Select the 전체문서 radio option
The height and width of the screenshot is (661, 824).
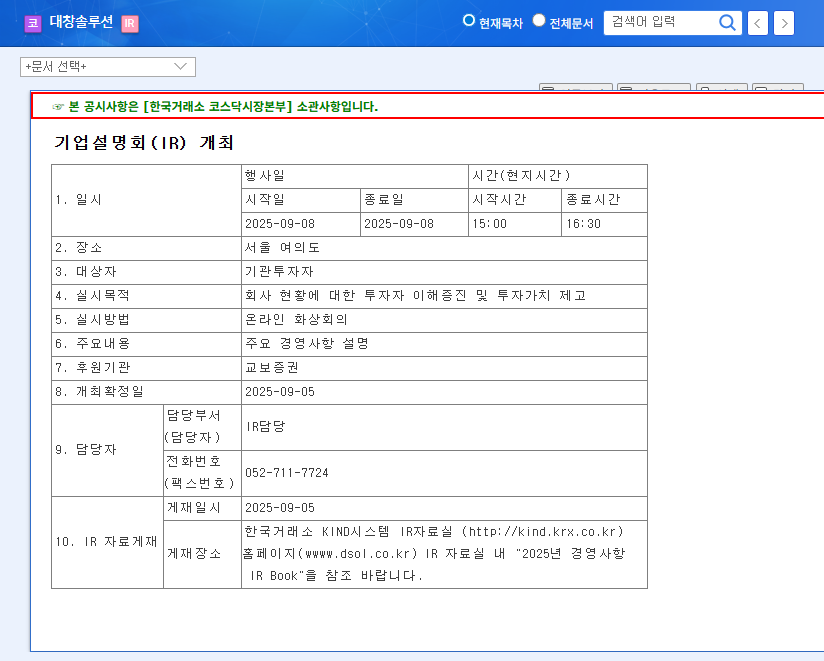coord(539,20)
